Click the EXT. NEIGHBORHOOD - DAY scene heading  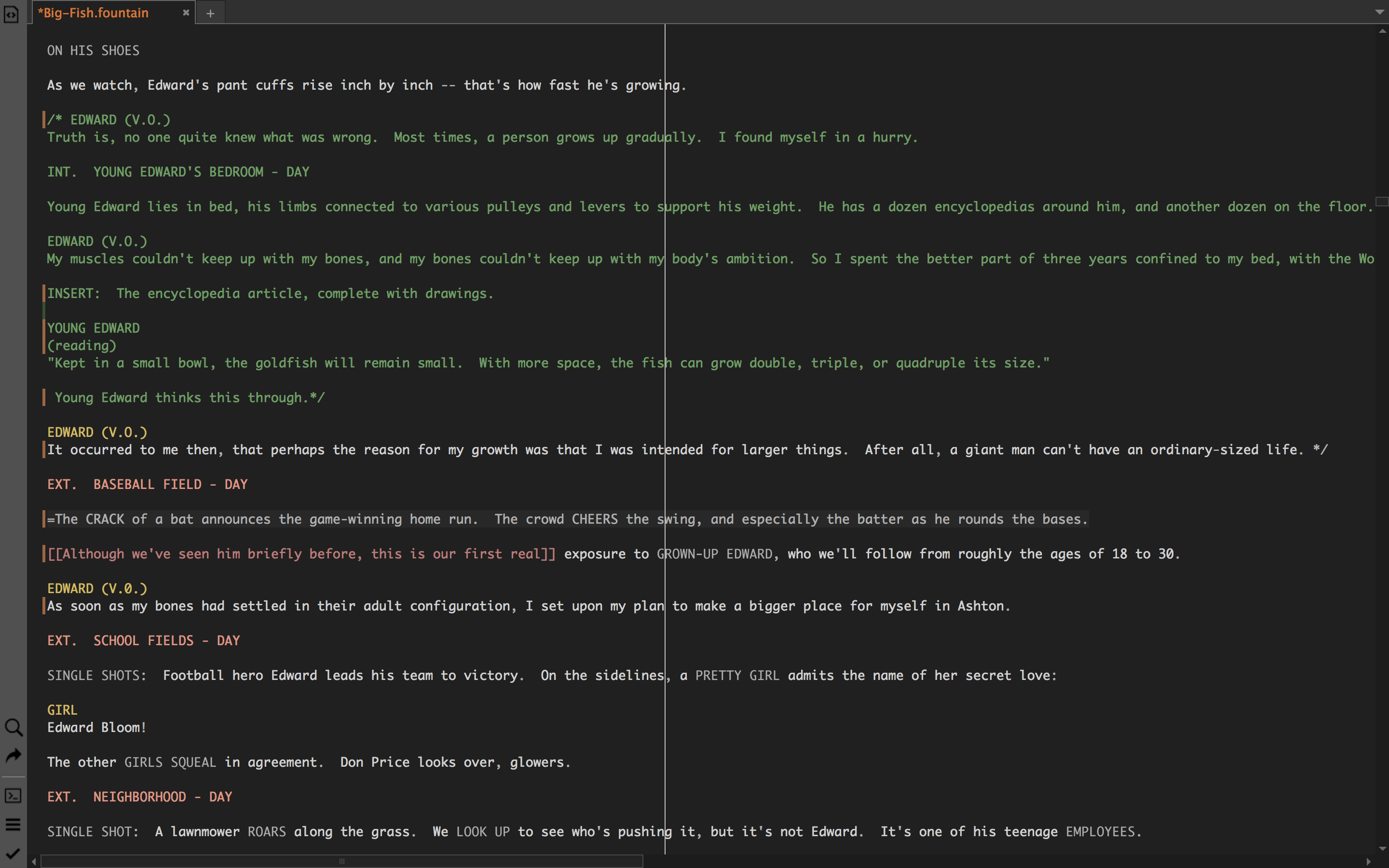click(x=139, y=797)
